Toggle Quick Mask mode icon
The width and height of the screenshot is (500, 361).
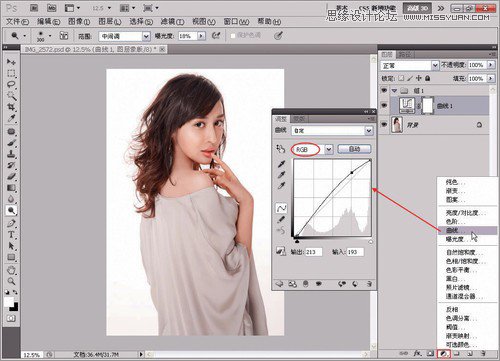[11, 318]
